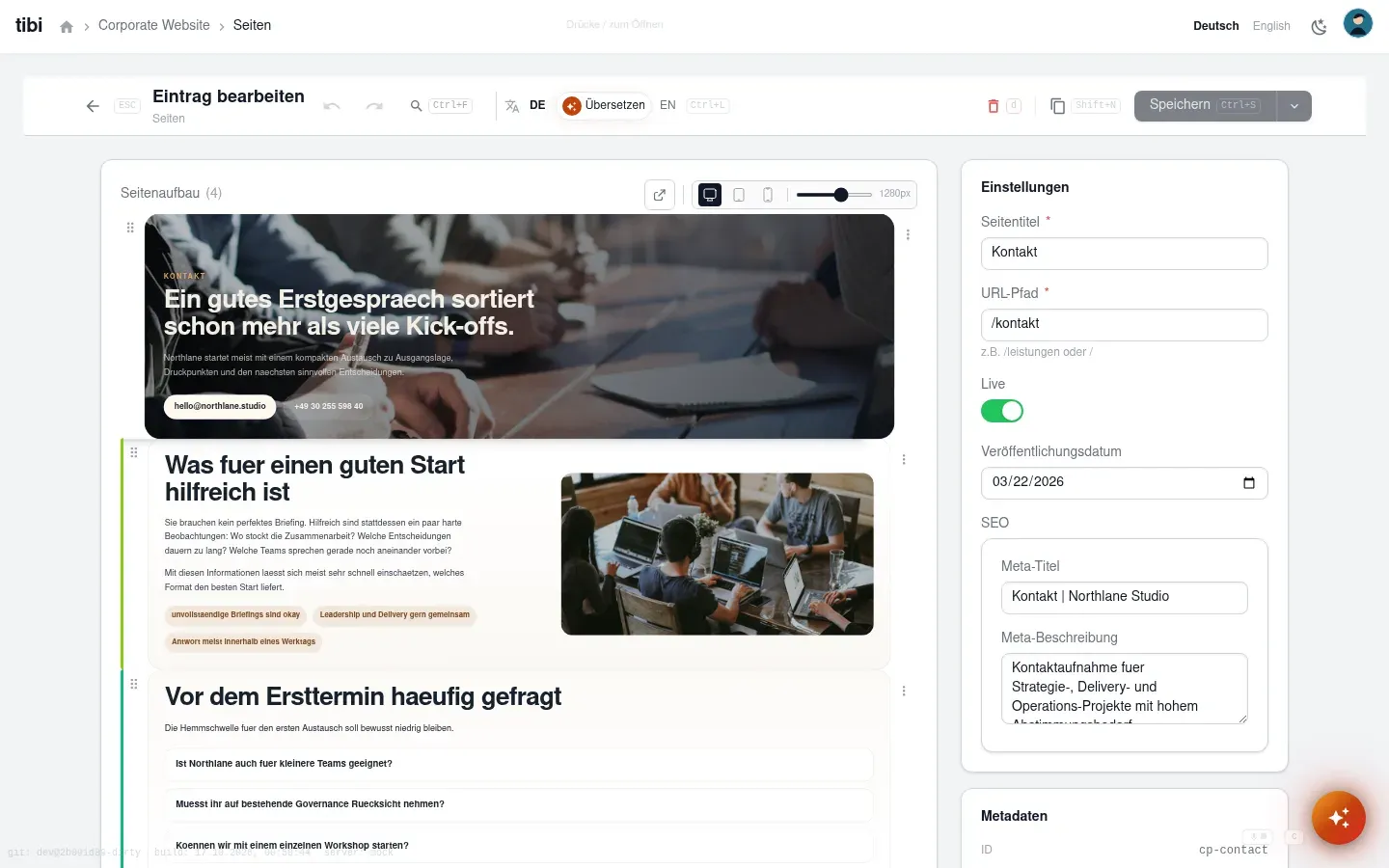Open the dropdown arrow next to Speichern
Screen dimensions: 1389x868
coord(1294,106)
